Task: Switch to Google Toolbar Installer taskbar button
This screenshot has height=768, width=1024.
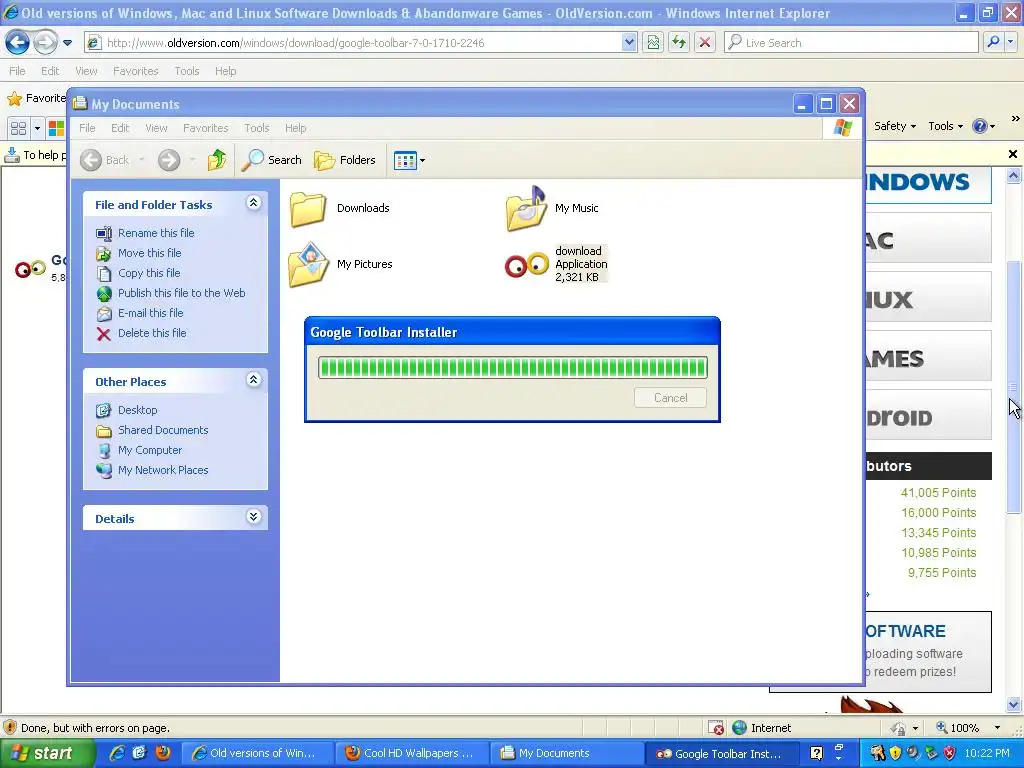Action: click(x=721, y=753)
